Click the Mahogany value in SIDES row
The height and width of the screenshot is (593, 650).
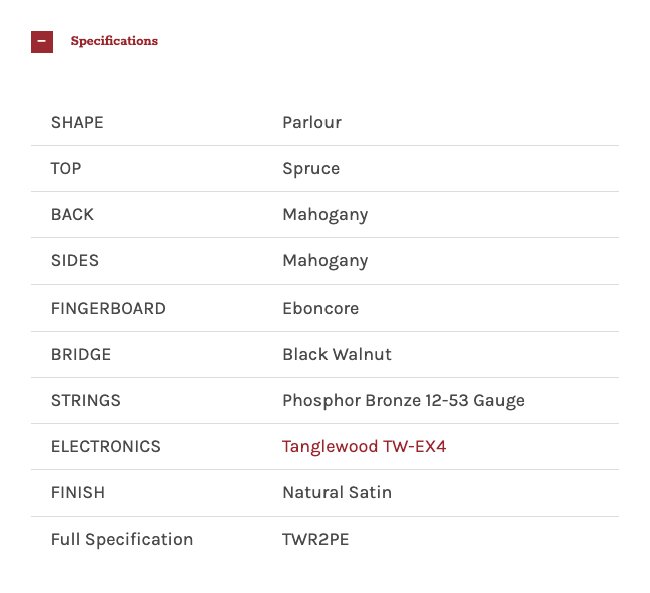[325, 261]
